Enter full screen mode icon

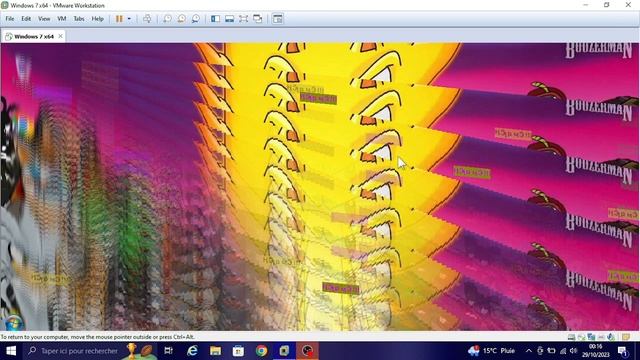(244, 19)
